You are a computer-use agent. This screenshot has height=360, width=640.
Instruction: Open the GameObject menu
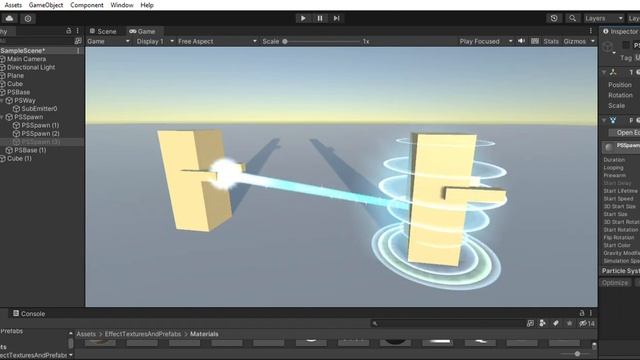[x=46, y=5]
